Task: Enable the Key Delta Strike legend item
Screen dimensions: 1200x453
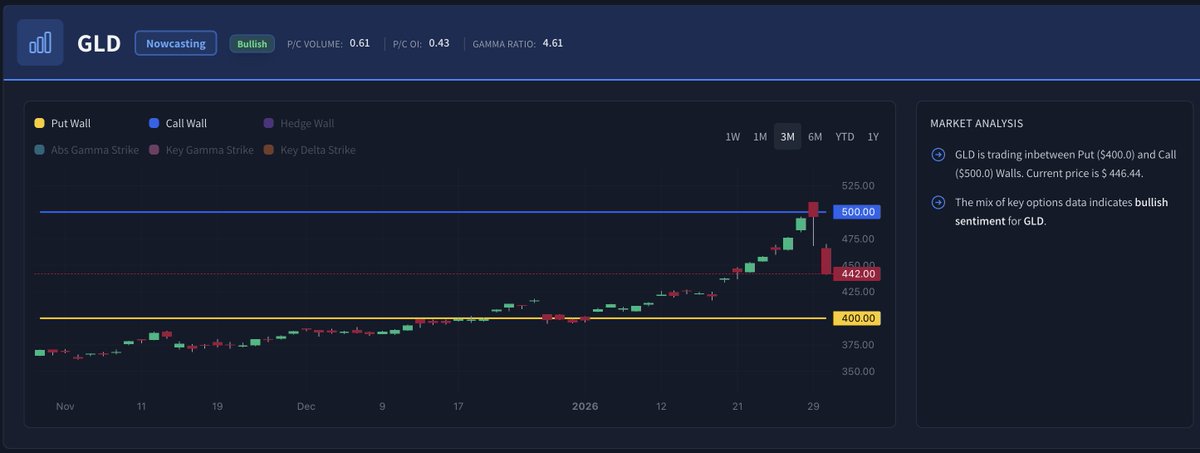Action: (x=310, y=150)
